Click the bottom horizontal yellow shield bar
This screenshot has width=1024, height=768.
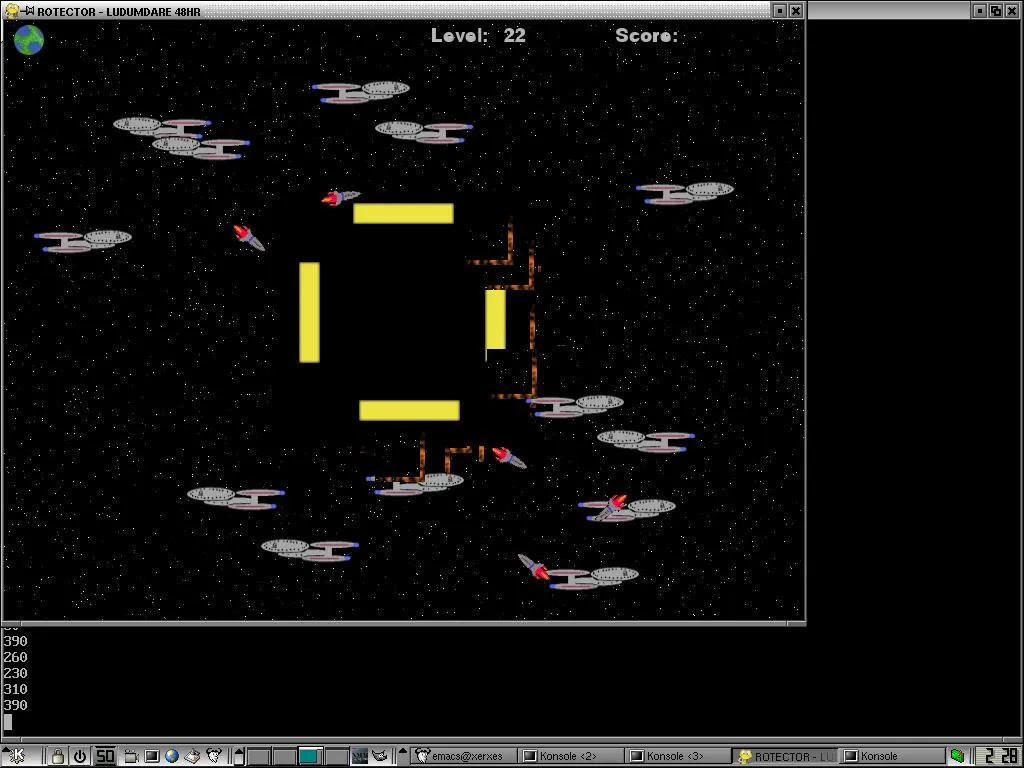pos(409,410)
